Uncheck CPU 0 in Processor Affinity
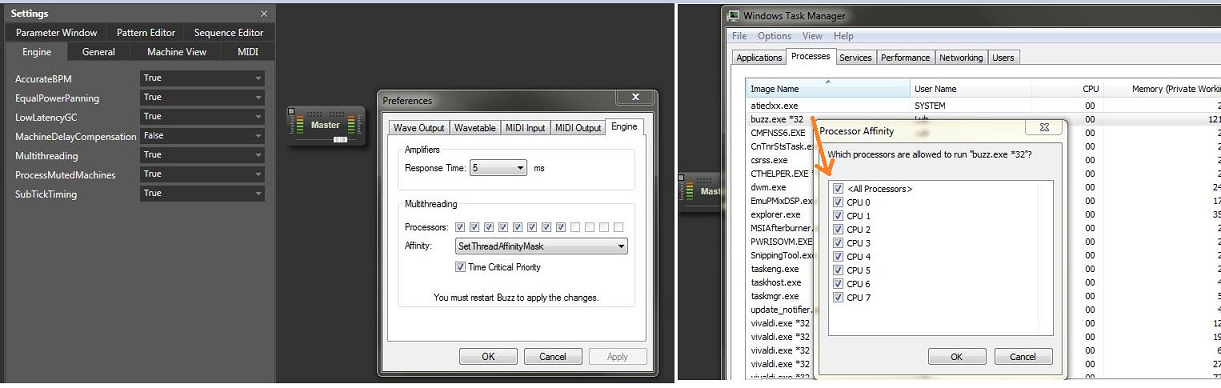Image resolution: width=1221 pixels, height=388 pixels. pyautogui.click(x=837, y=202)
